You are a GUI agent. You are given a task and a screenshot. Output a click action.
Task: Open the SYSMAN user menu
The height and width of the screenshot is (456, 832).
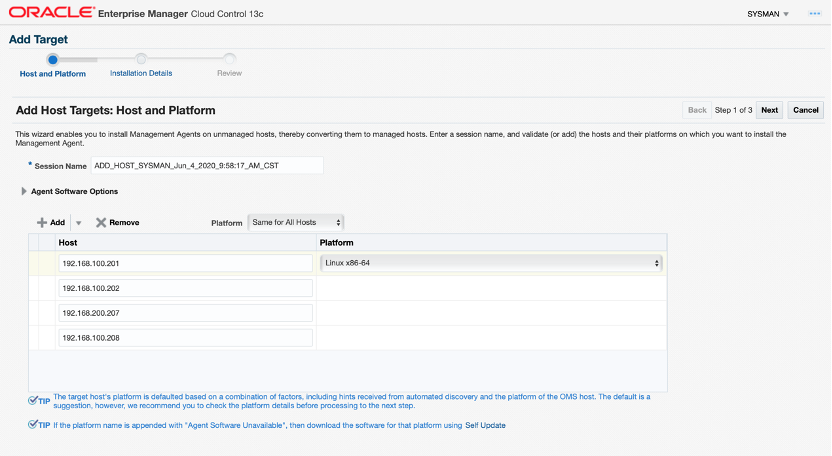pos(768,14)
